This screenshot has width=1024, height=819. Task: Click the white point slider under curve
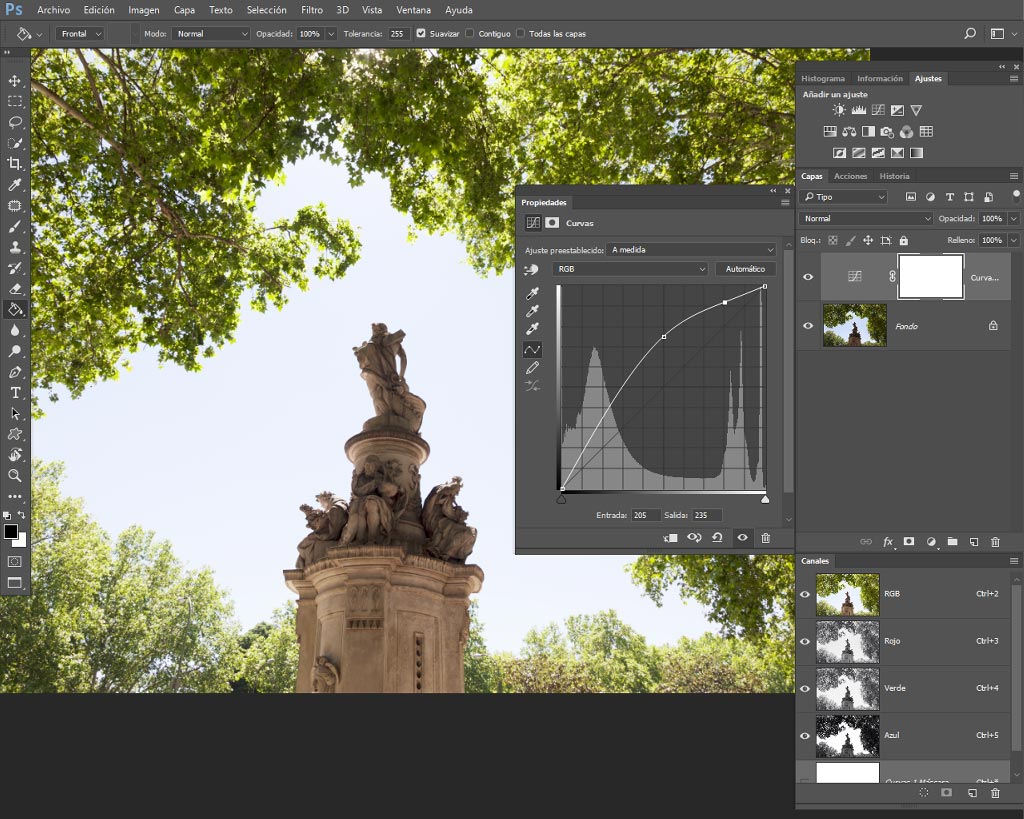coord(765,500)
